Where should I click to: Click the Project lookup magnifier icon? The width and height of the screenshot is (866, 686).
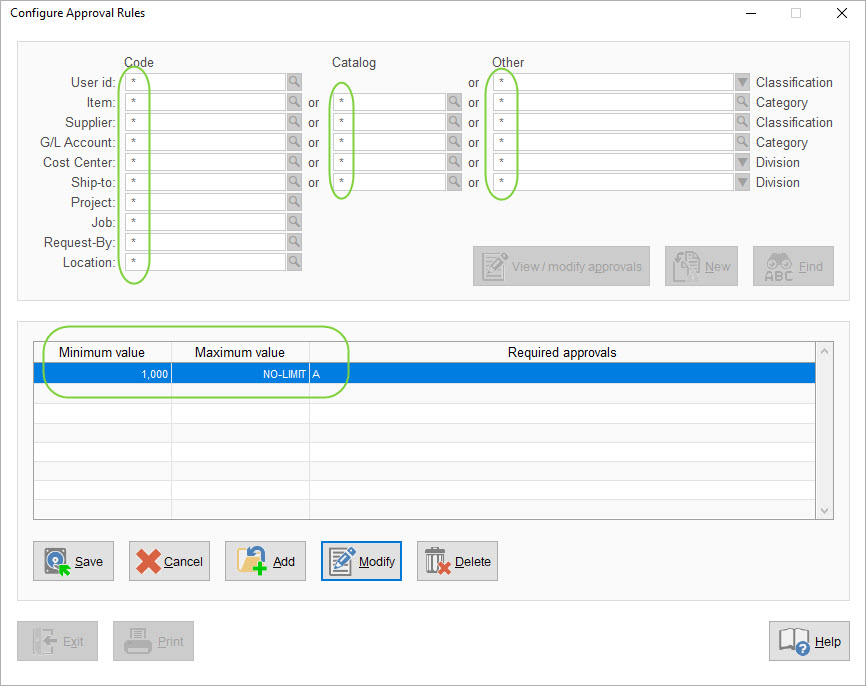point(293,202)
